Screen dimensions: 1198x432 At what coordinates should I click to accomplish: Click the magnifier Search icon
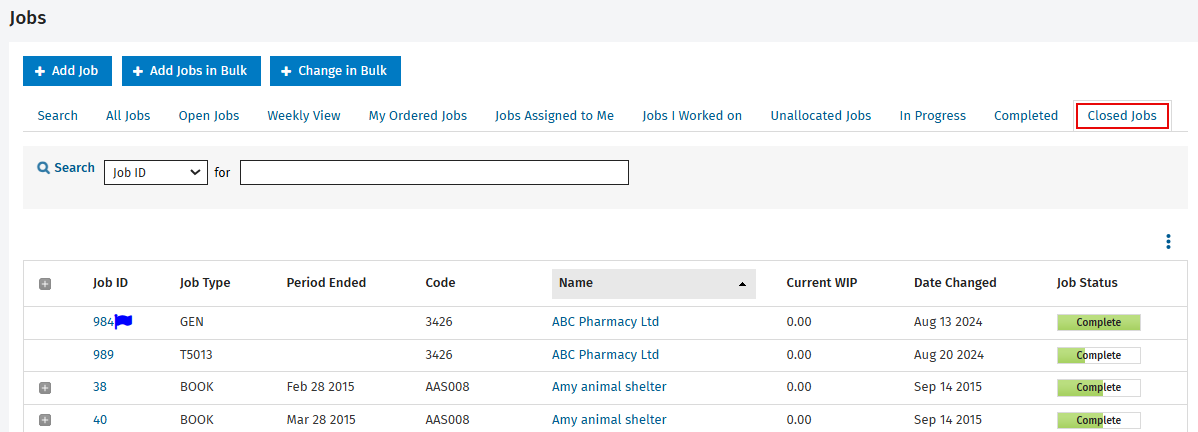point(44,168)
